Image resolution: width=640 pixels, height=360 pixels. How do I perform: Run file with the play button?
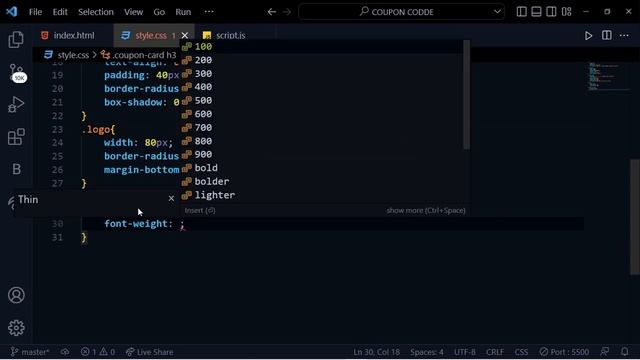588,36
